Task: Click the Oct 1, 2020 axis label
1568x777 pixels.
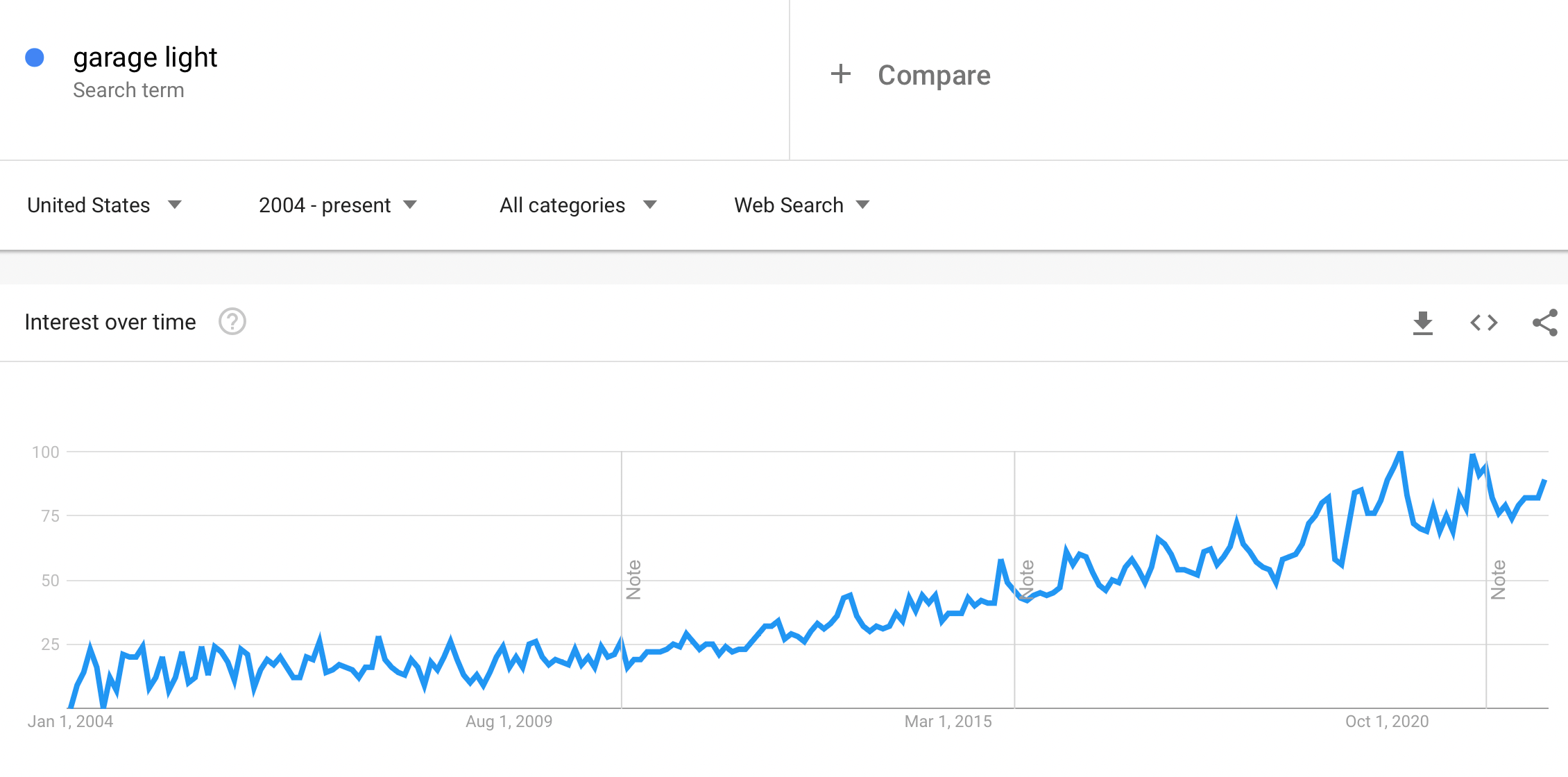Action: click(1387, 721)
